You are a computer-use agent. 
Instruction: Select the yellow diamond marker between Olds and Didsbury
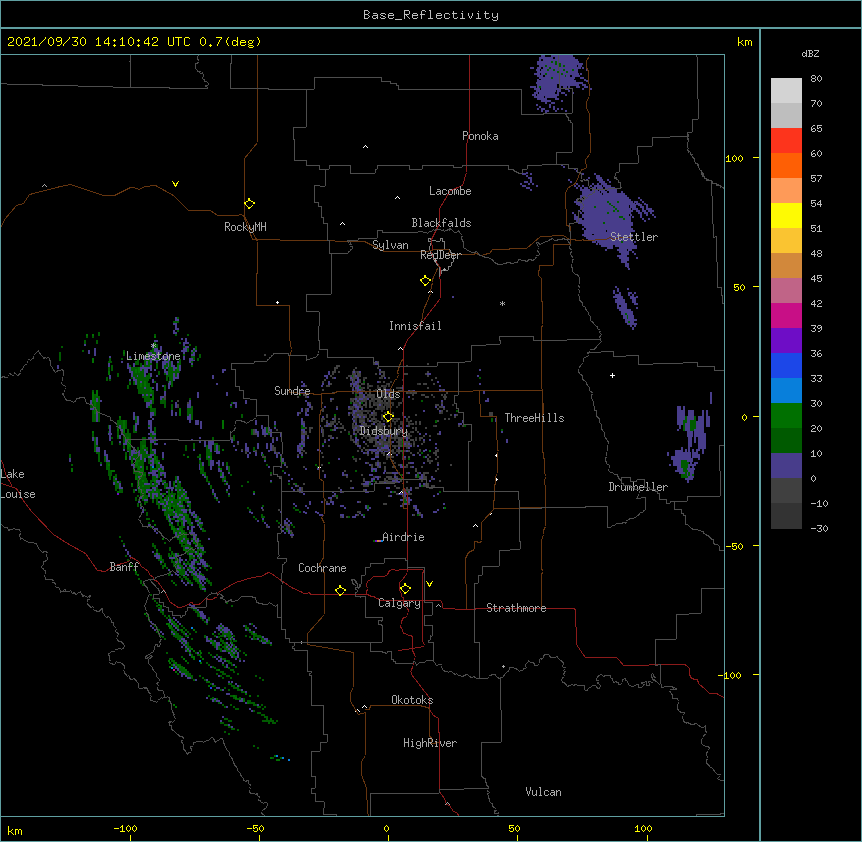pyautogui.click(x=388, y=416)
